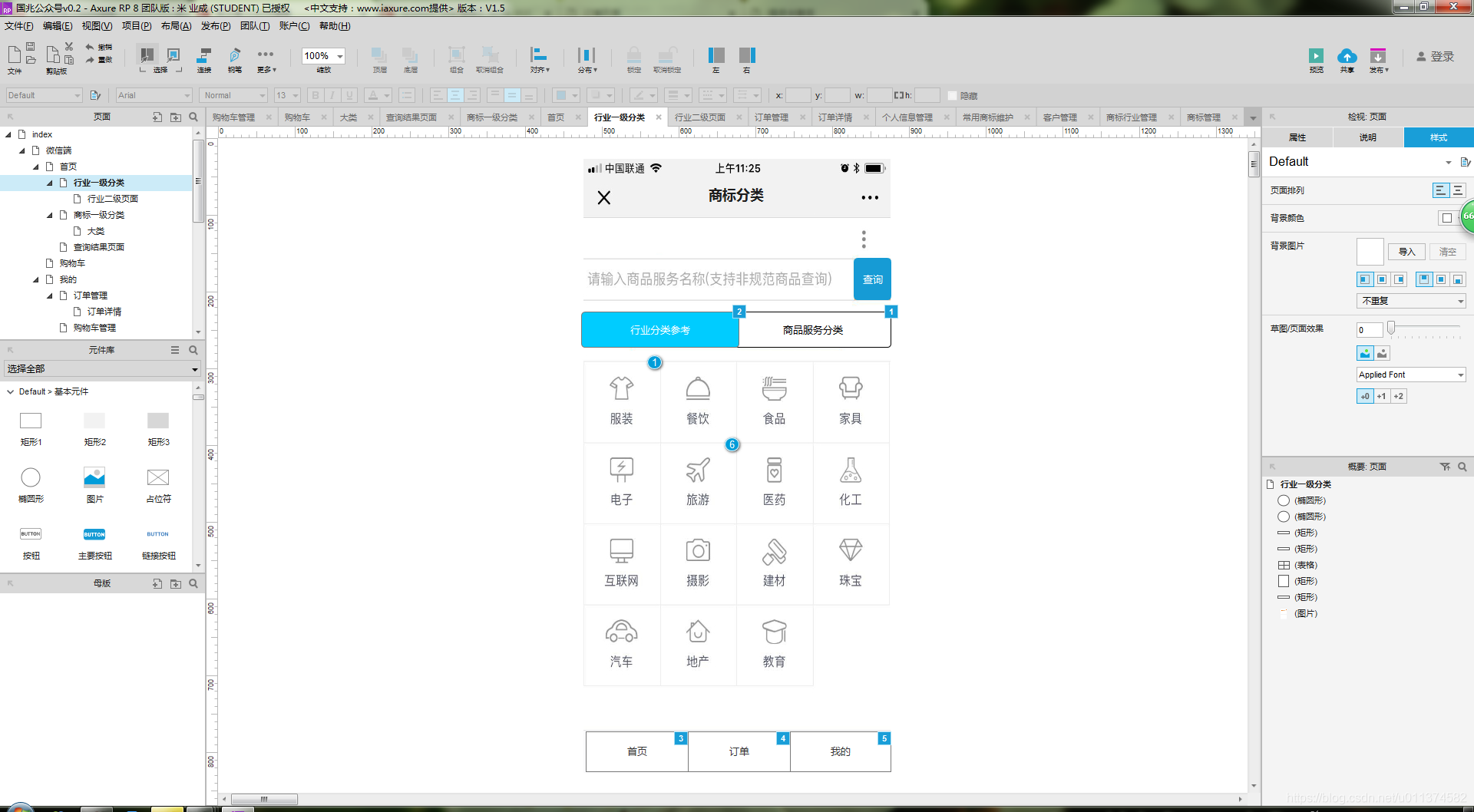1474x812 pixels.
Task: Click the 导入 import button
Action: coord(1407,252)
